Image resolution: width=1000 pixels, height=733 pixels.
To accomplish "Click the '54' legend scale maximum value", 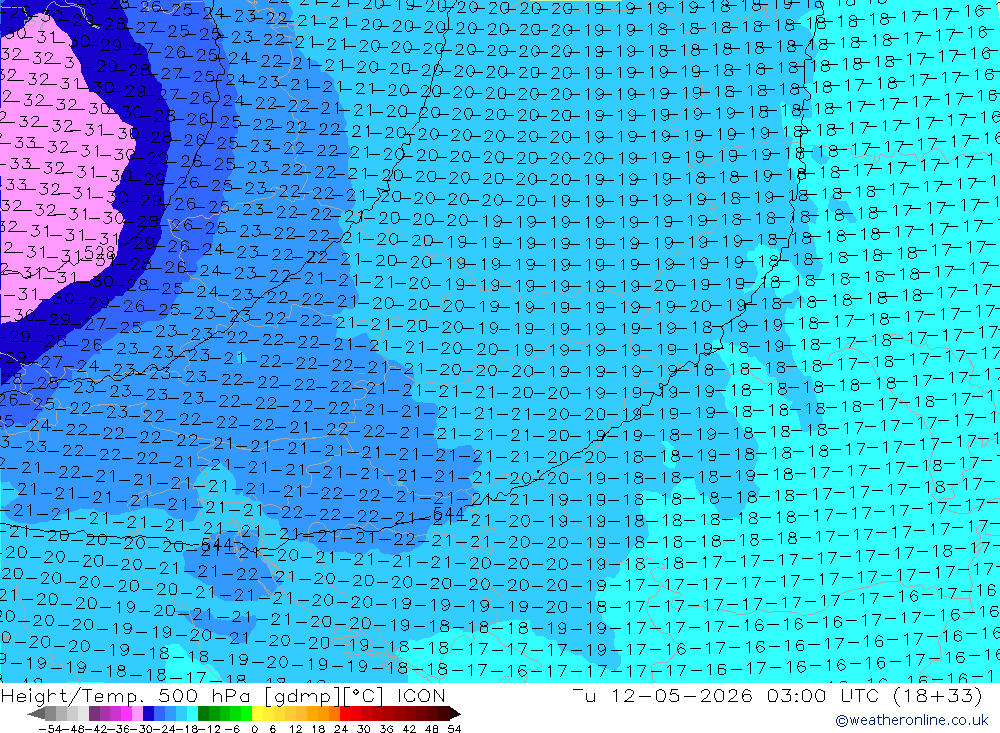I will point(454,729).
